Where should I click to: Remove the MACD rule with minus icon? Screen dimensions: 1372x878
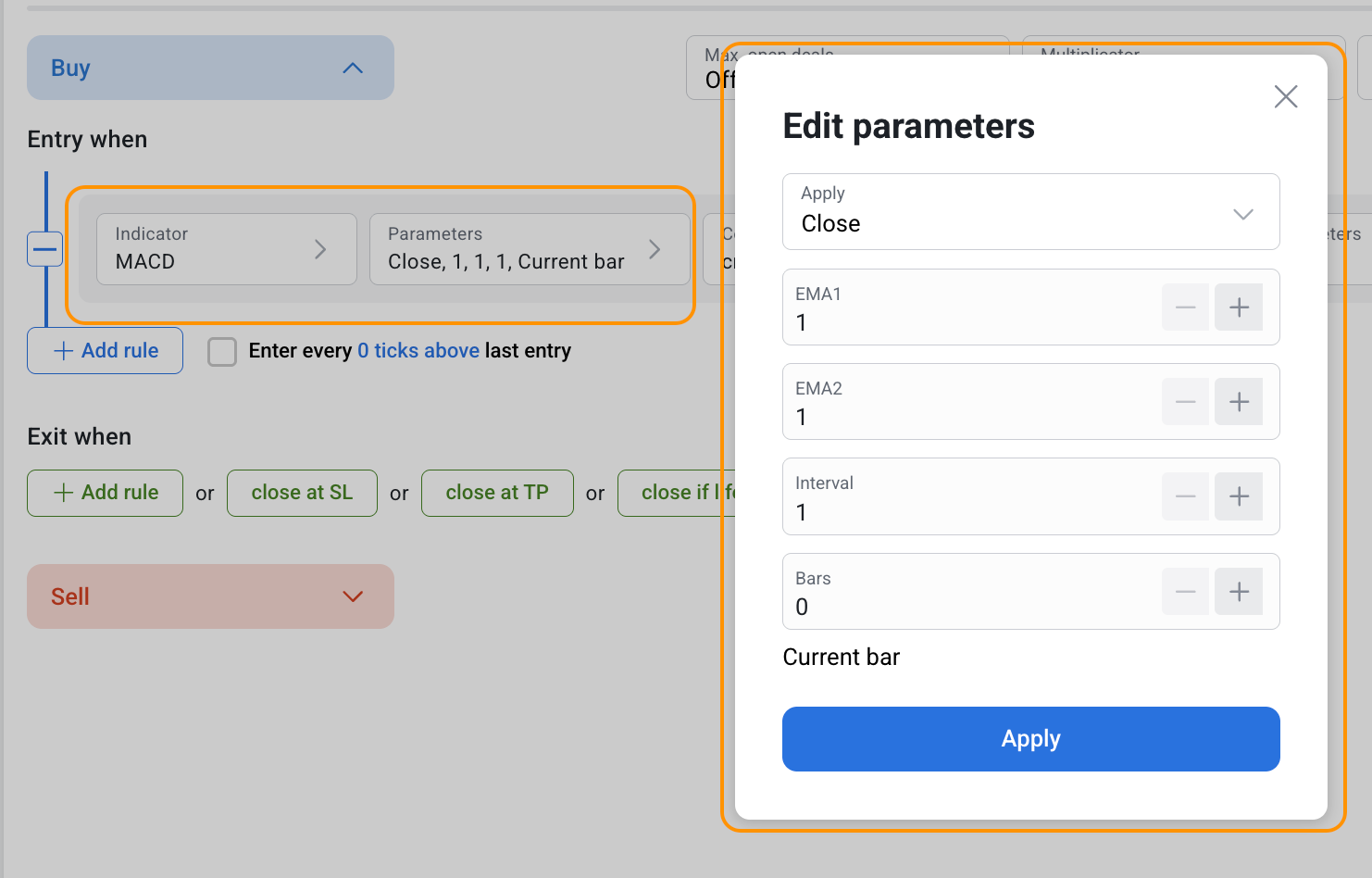click(x=44, y=249)
